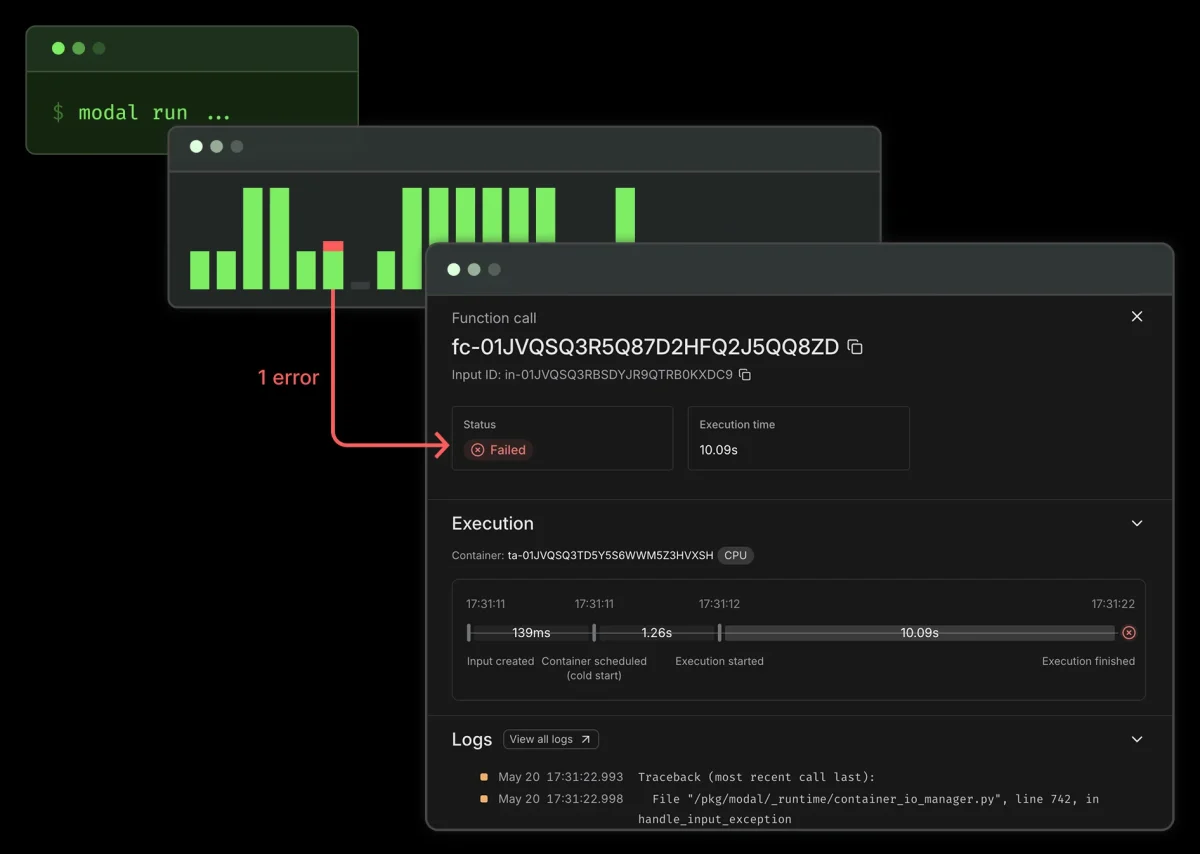
Task: Click the Execution started label
Action: [719, 661]
